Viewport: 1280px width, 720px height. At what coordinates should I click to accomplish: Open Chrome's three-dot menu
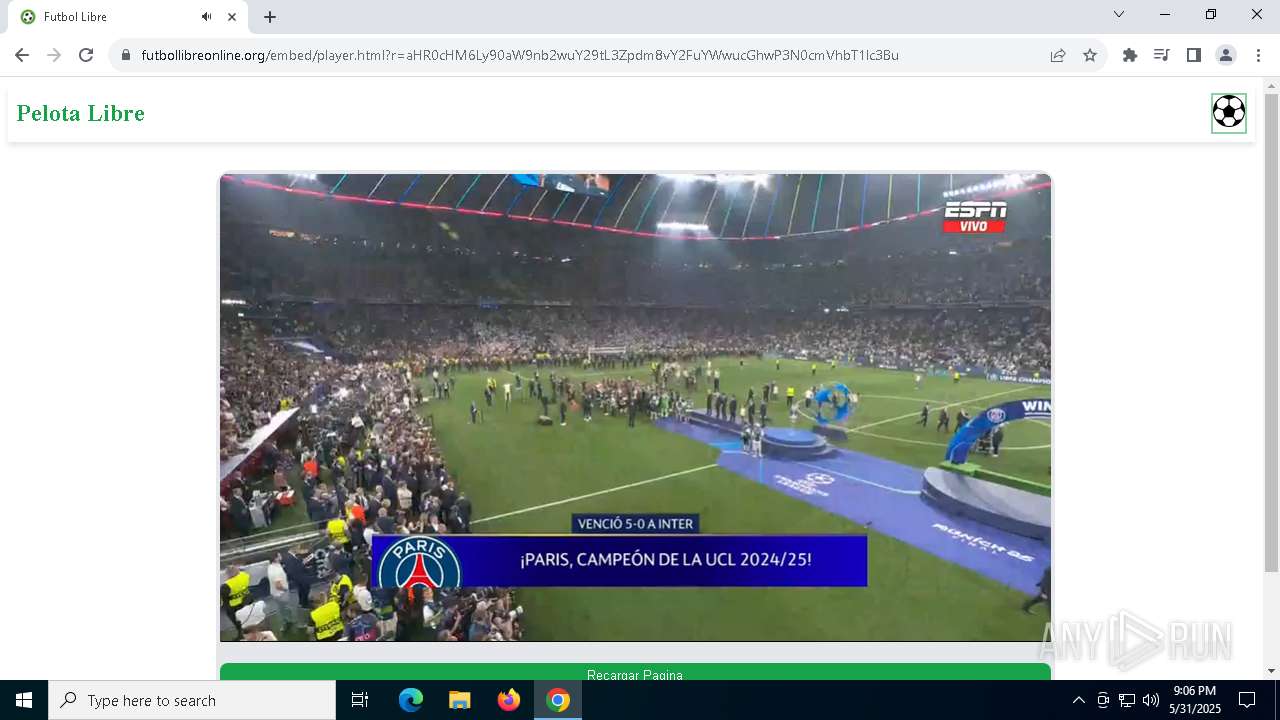pos(1258,55)
